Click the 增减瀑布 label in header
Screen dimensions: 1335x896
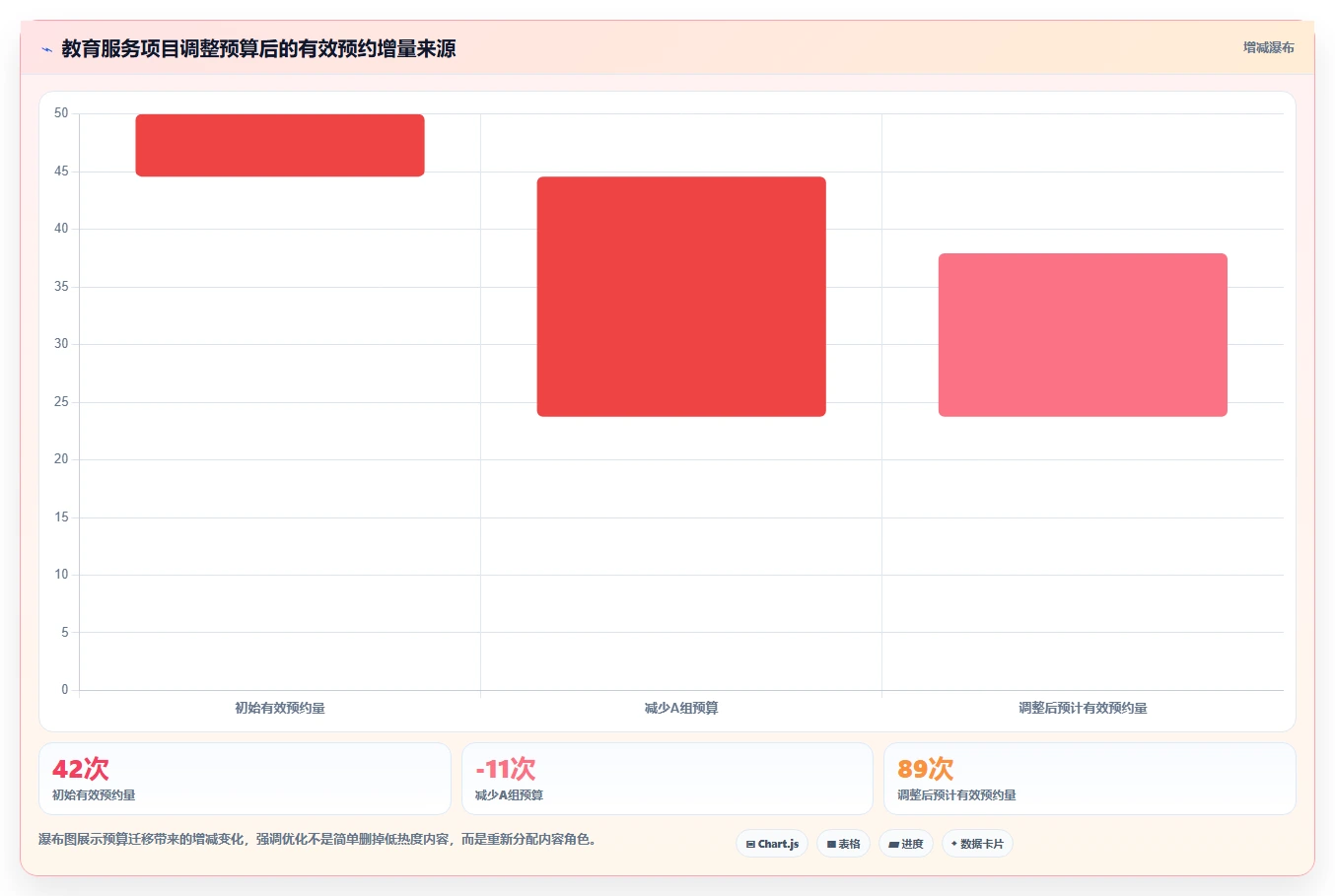pos(1268,47)
